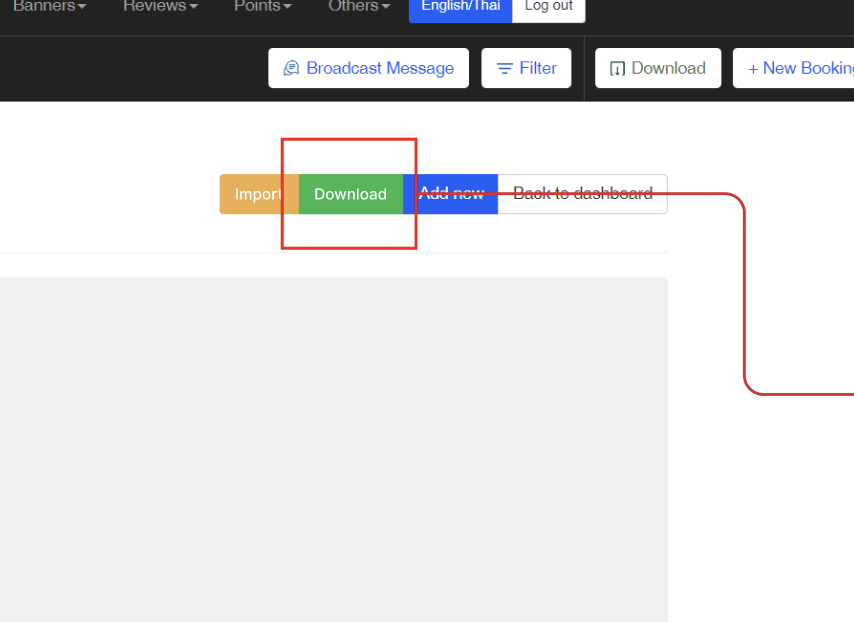Click the download icon in the top toolbar

coord(618,68)
